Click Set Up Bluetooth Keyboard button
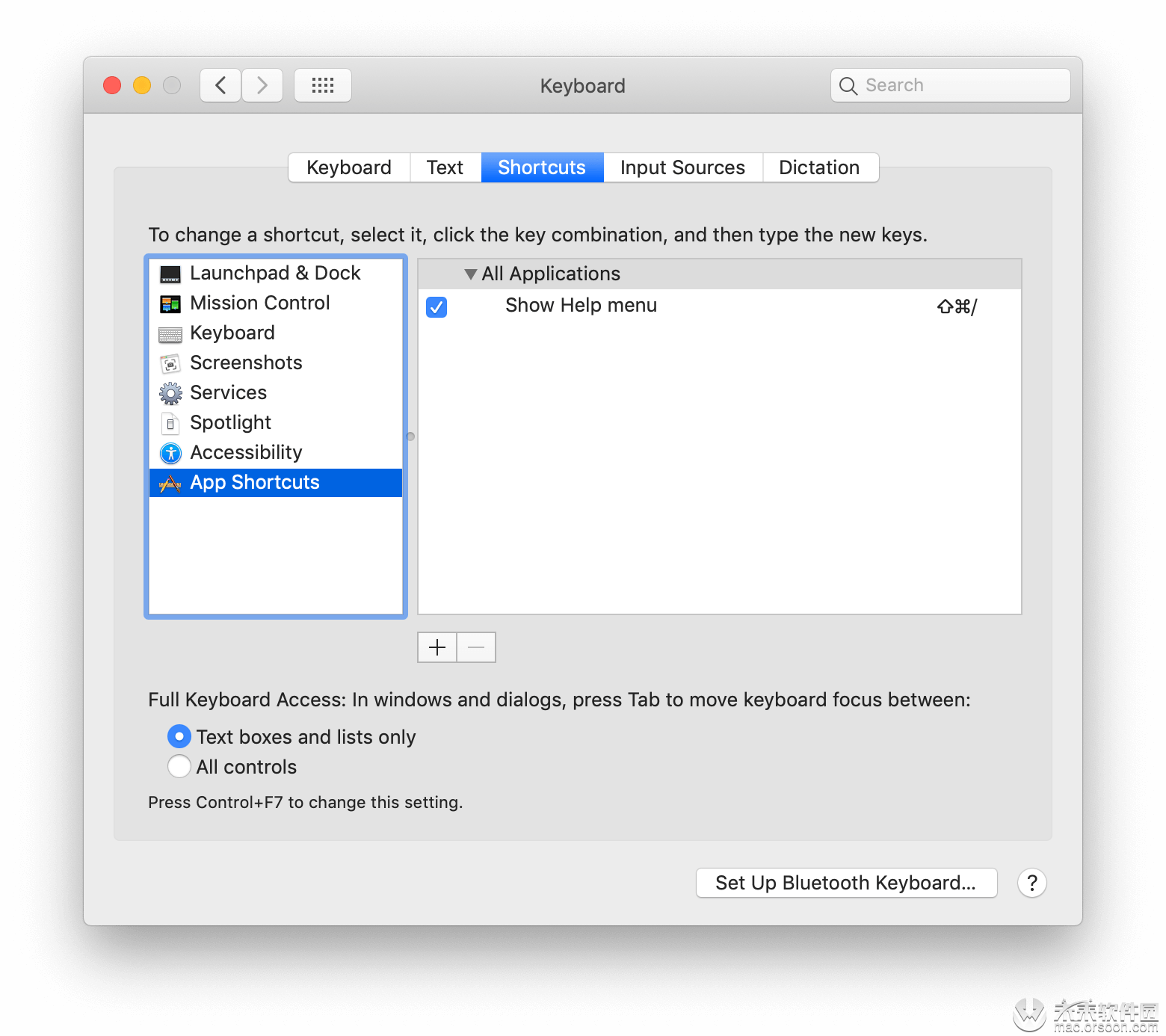This screenshot has height=1036, width=1166. pos(847,883)
